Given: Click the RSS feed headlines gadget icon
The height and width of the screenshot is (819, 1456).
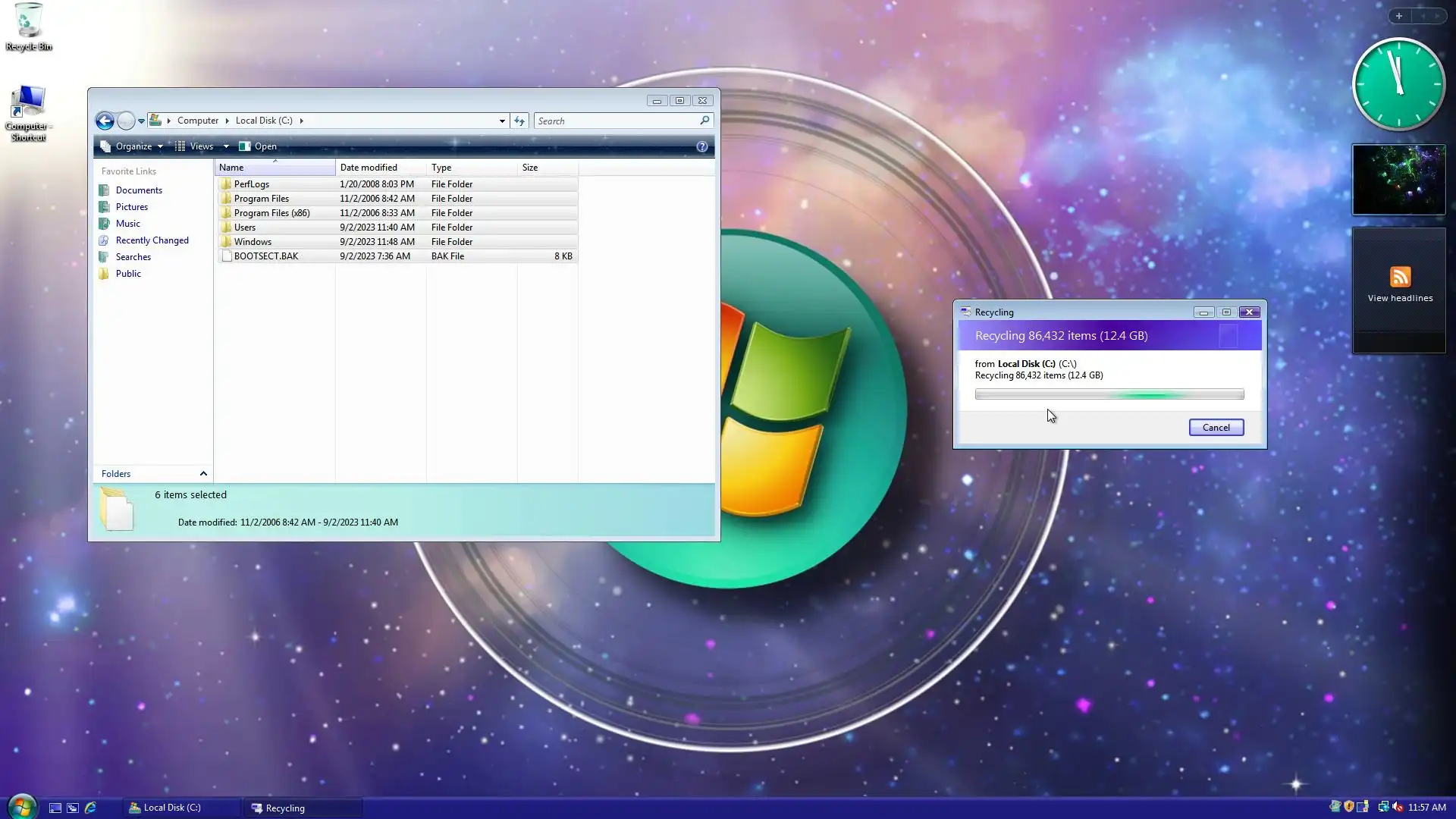Looking at the screenshot, I should point(1400,277).
